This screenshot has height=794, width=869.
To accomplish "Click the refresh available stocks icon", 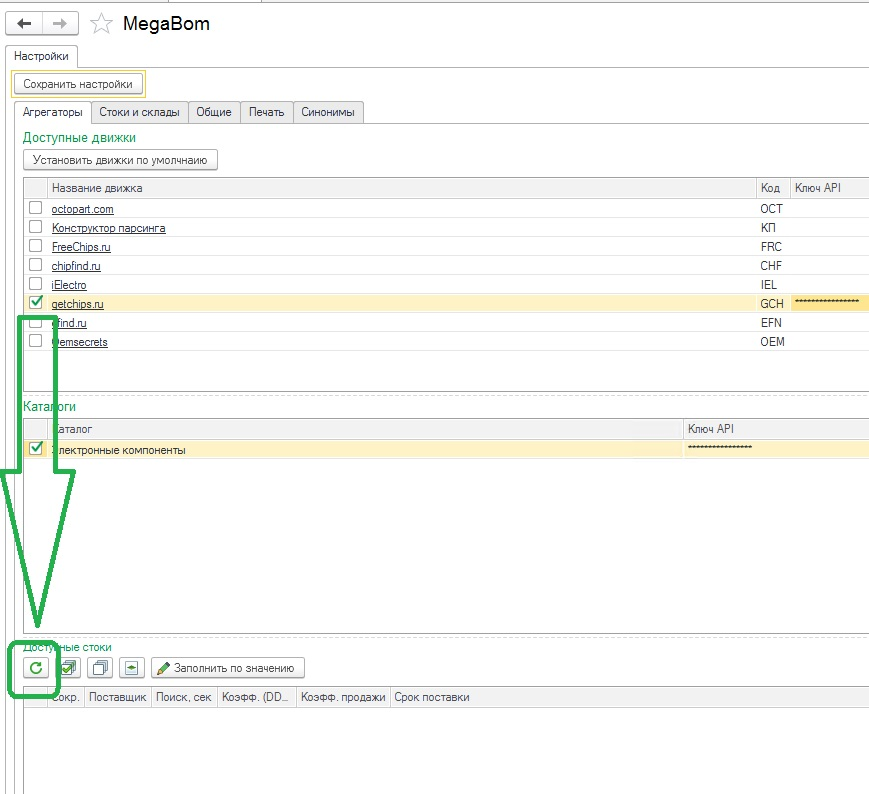I will [x=36, y=668].
